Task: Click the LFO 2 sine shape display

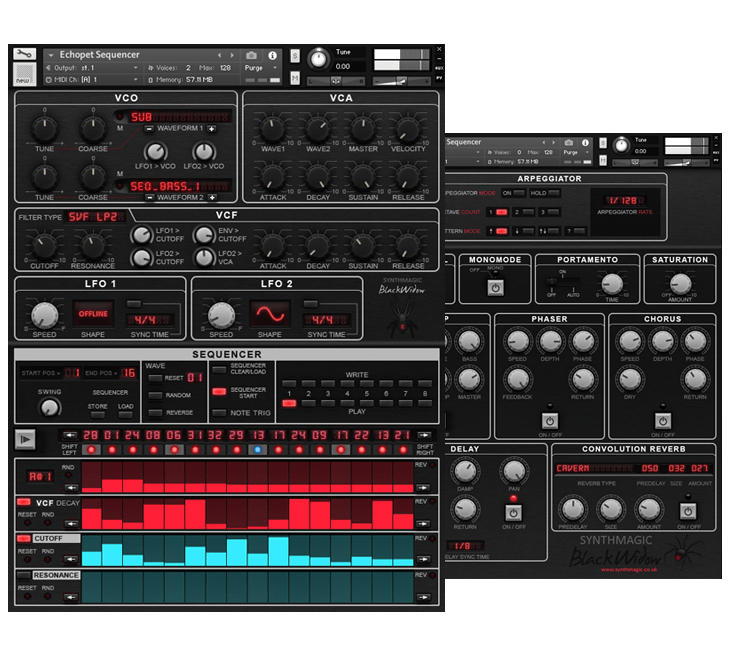Action: point(270,314)
